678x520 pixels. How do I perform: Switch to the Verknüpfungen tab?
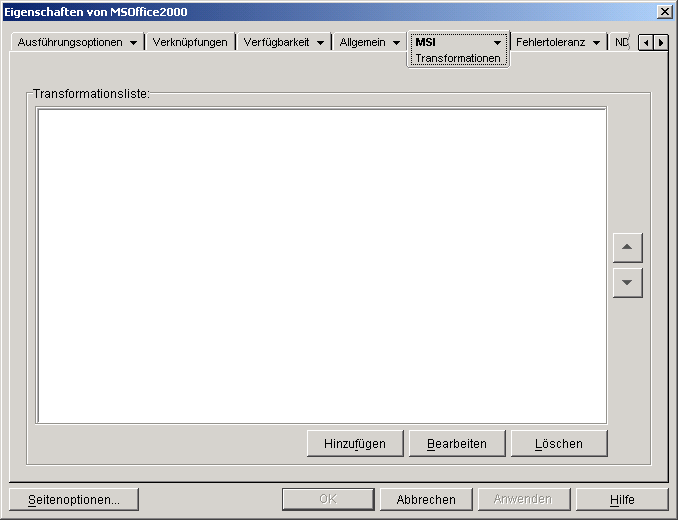(x=190, y=42)
